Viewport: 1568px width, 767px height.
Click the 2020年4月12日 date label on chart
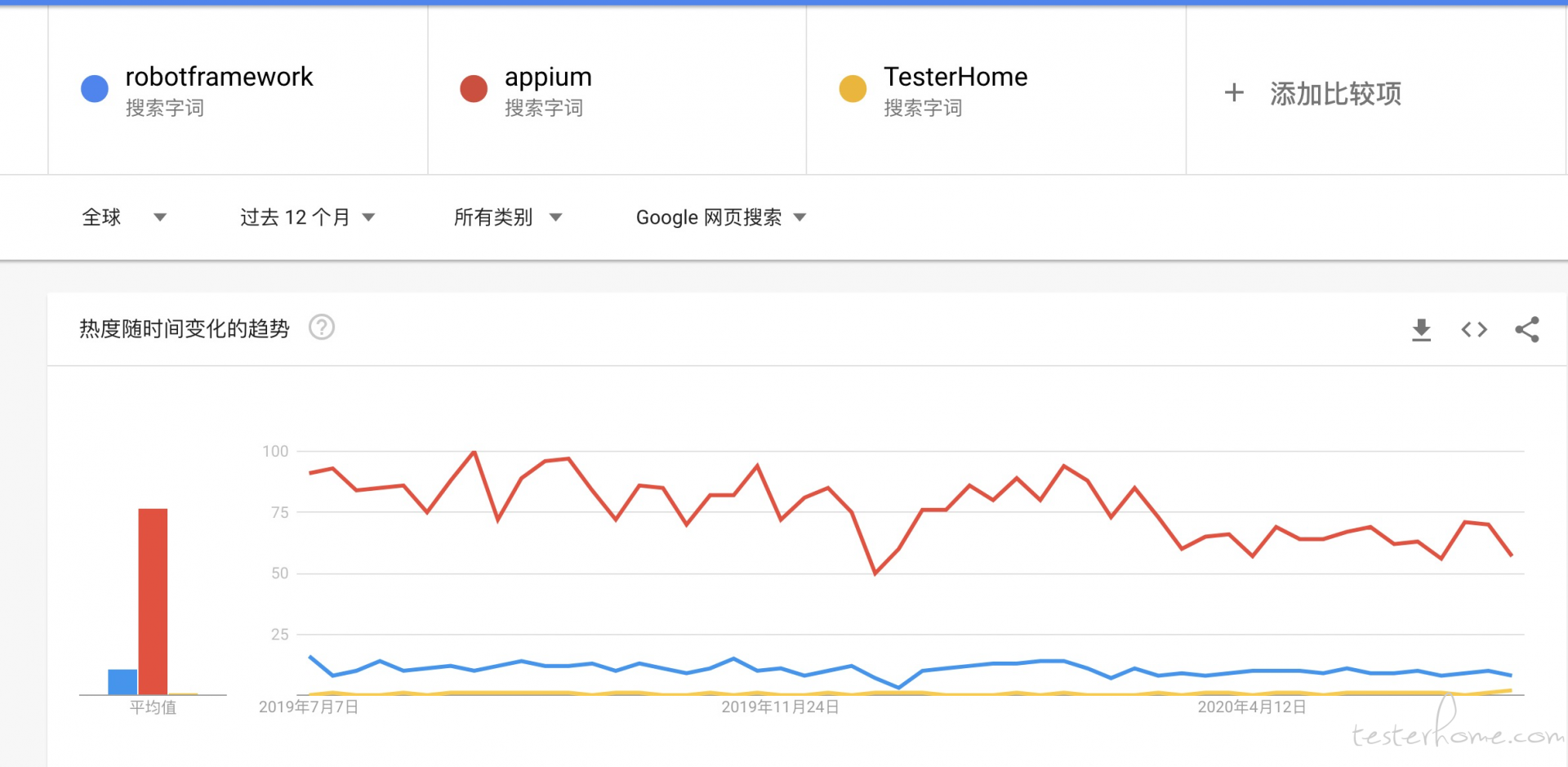[1252, 707]
